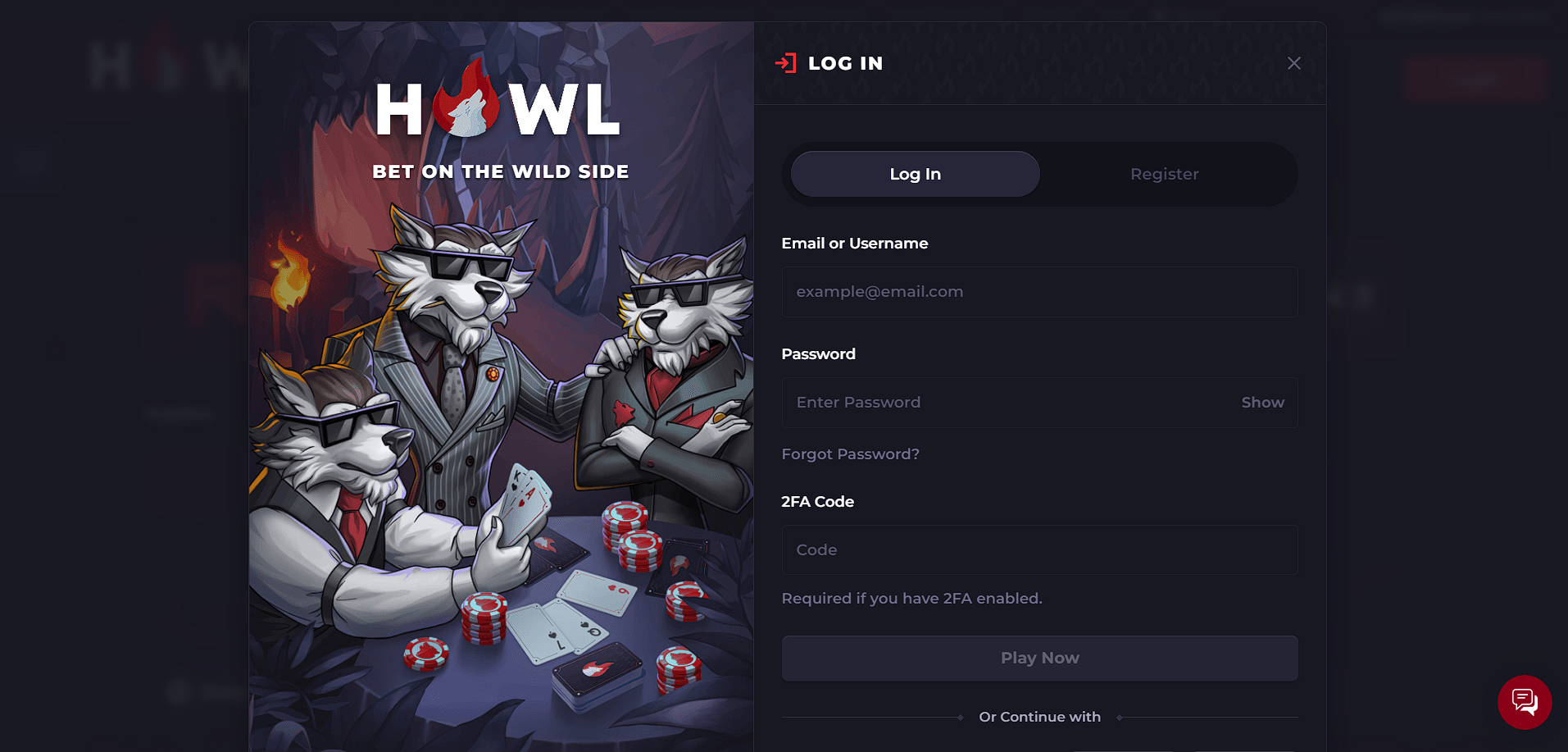Click the 'Bet on the Wild Side' tagline

(x=501, y=172)
